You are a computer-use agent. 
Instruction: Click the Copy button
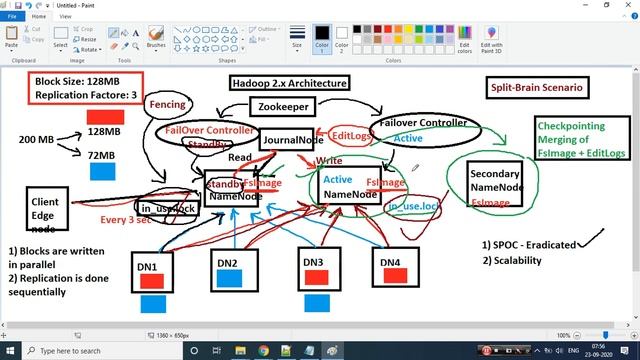[x=34, y=39]
